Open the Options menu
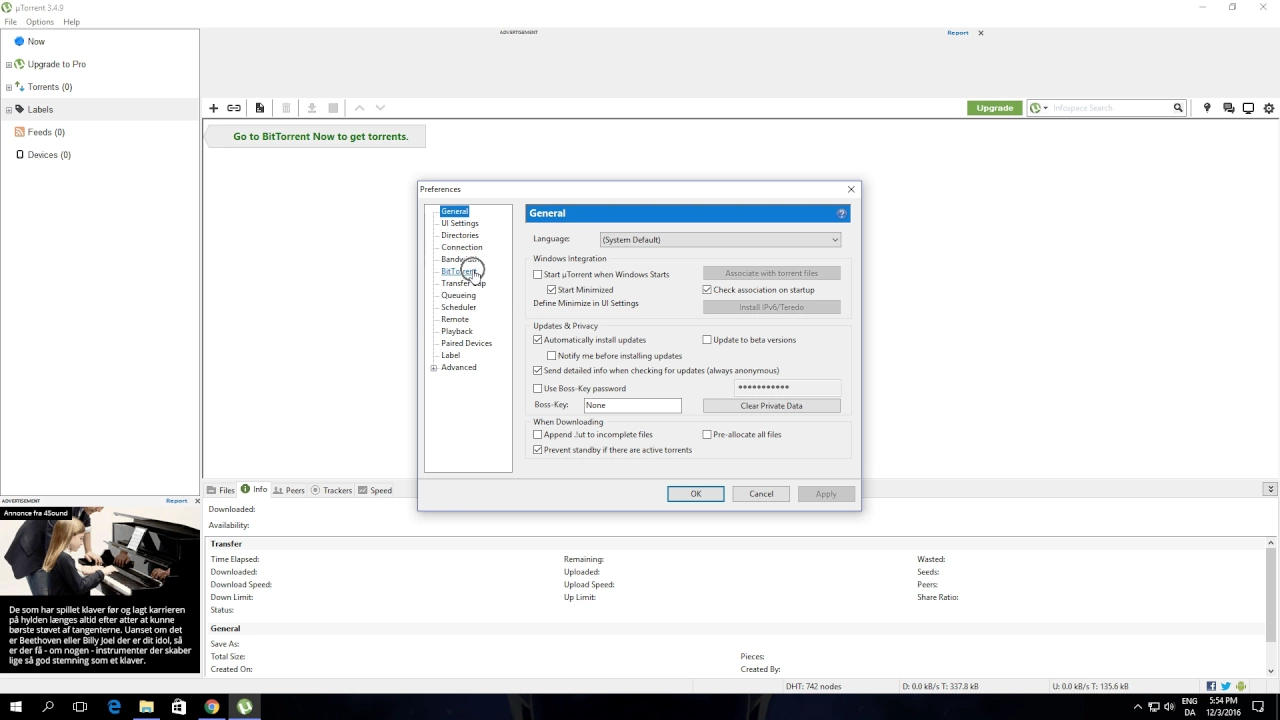 pos(40,22)
